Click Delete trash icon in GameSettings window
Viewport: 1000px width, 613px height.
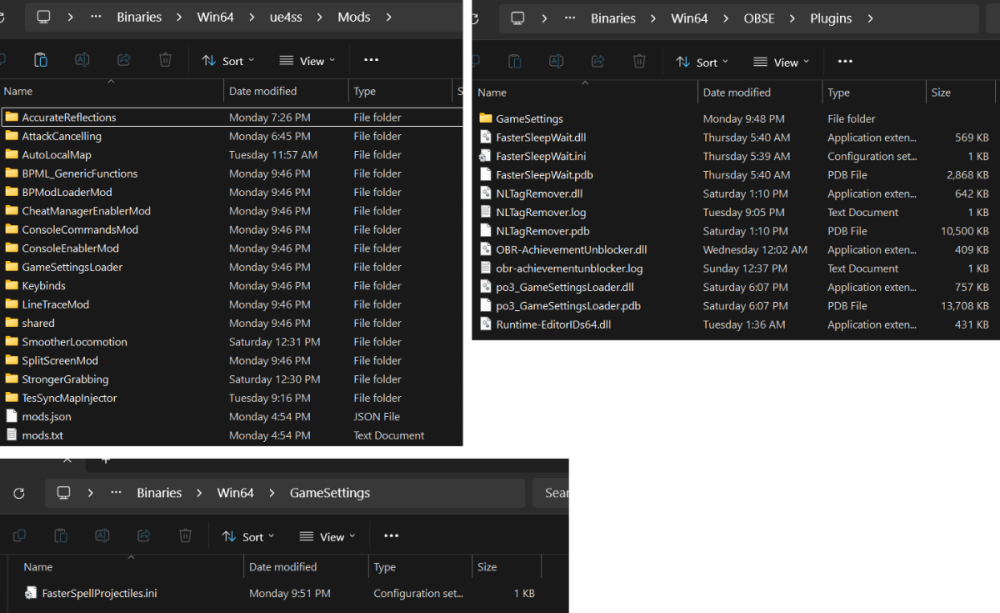click(186, 536)
